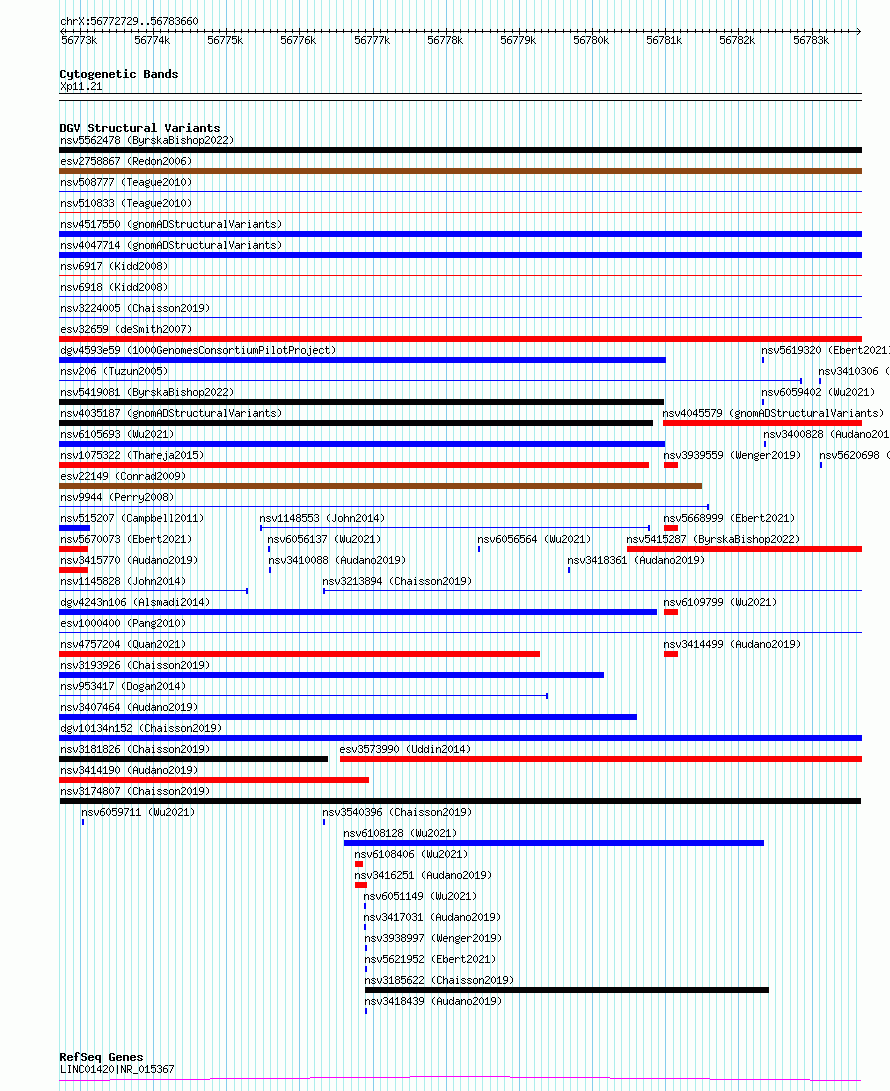Click nsv6059402 (Wu2021) label

click(x=818, y=392)
